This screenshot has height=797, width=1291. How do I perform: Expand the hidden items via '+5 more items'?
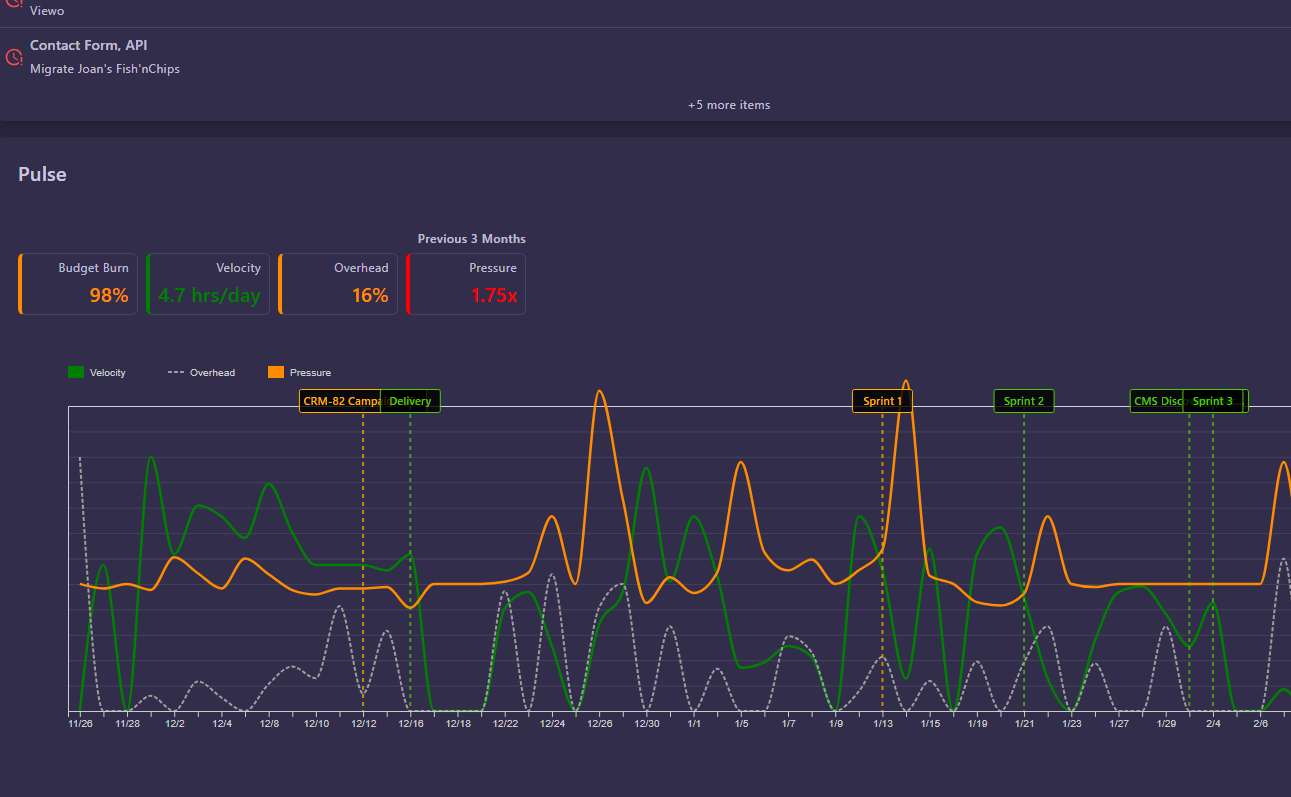click(729, 104)
